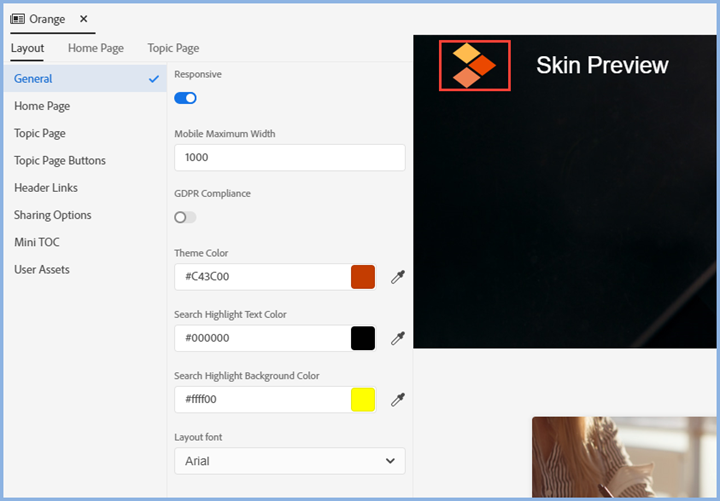Pick Search Highlight Text Color with eyedropper
Image resolution: width=720 pixels, height=502 pixels.
coord(397,338)
